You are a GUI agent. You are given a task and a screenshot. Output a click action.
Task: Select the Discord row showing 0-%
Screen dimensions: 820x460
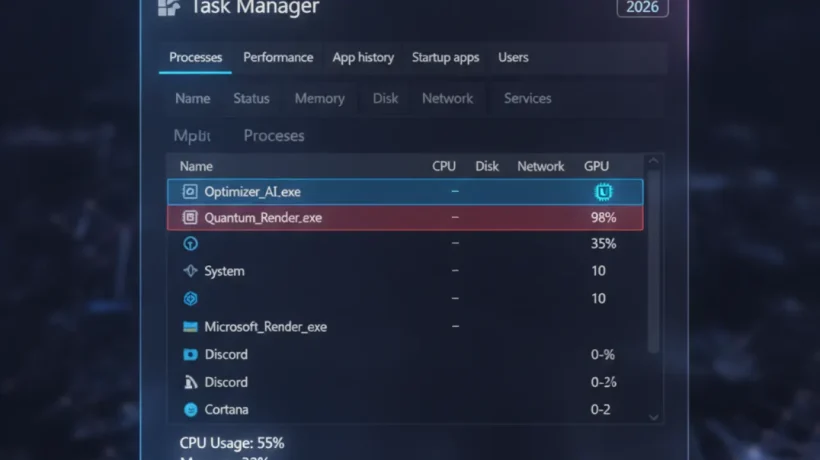click(x=405, y=354)
